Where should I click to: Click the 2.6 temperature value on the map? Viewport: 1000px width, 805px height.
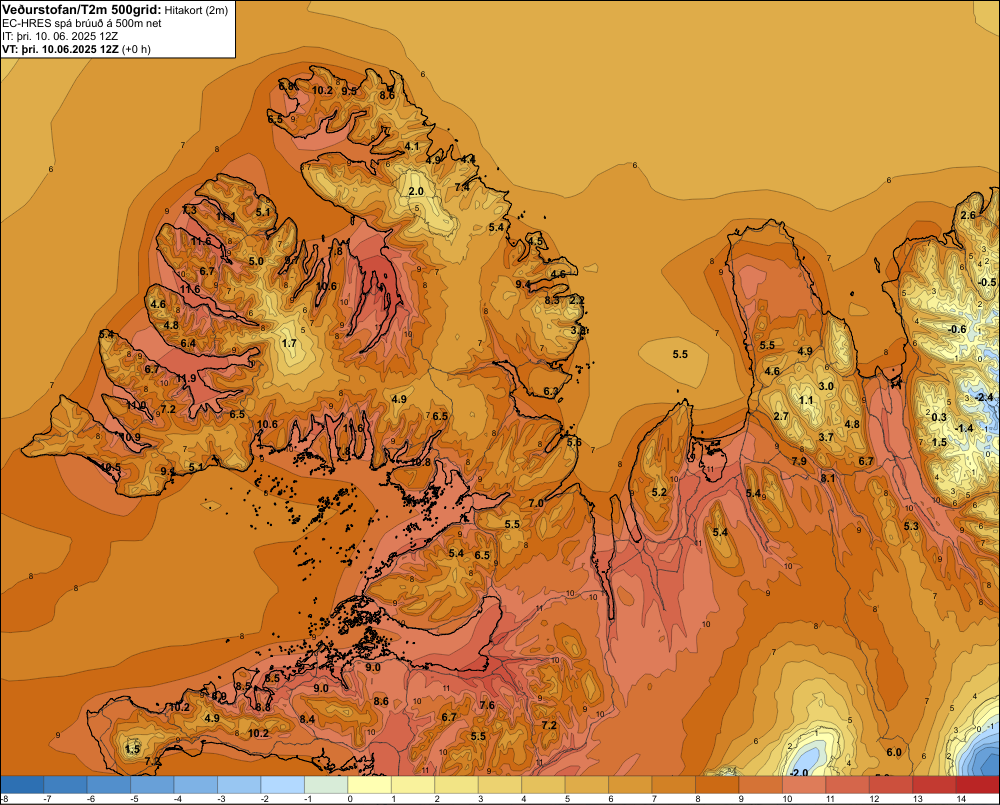[x=968, y=215]
